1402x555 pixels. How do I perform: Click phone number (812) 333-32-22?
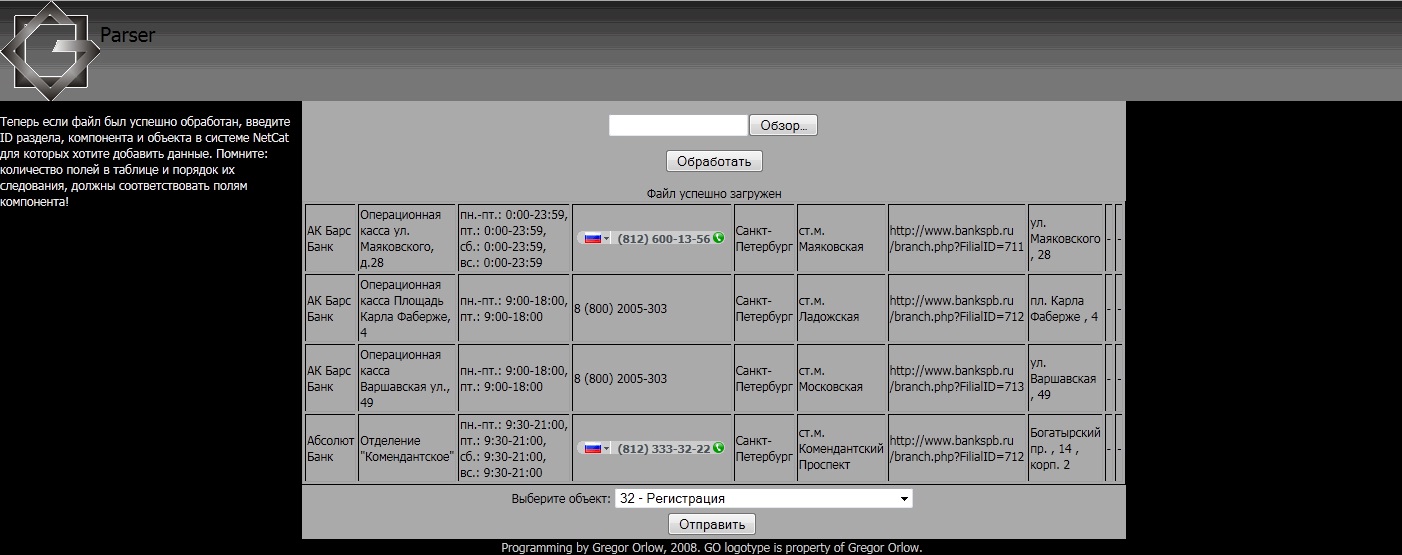664,449
